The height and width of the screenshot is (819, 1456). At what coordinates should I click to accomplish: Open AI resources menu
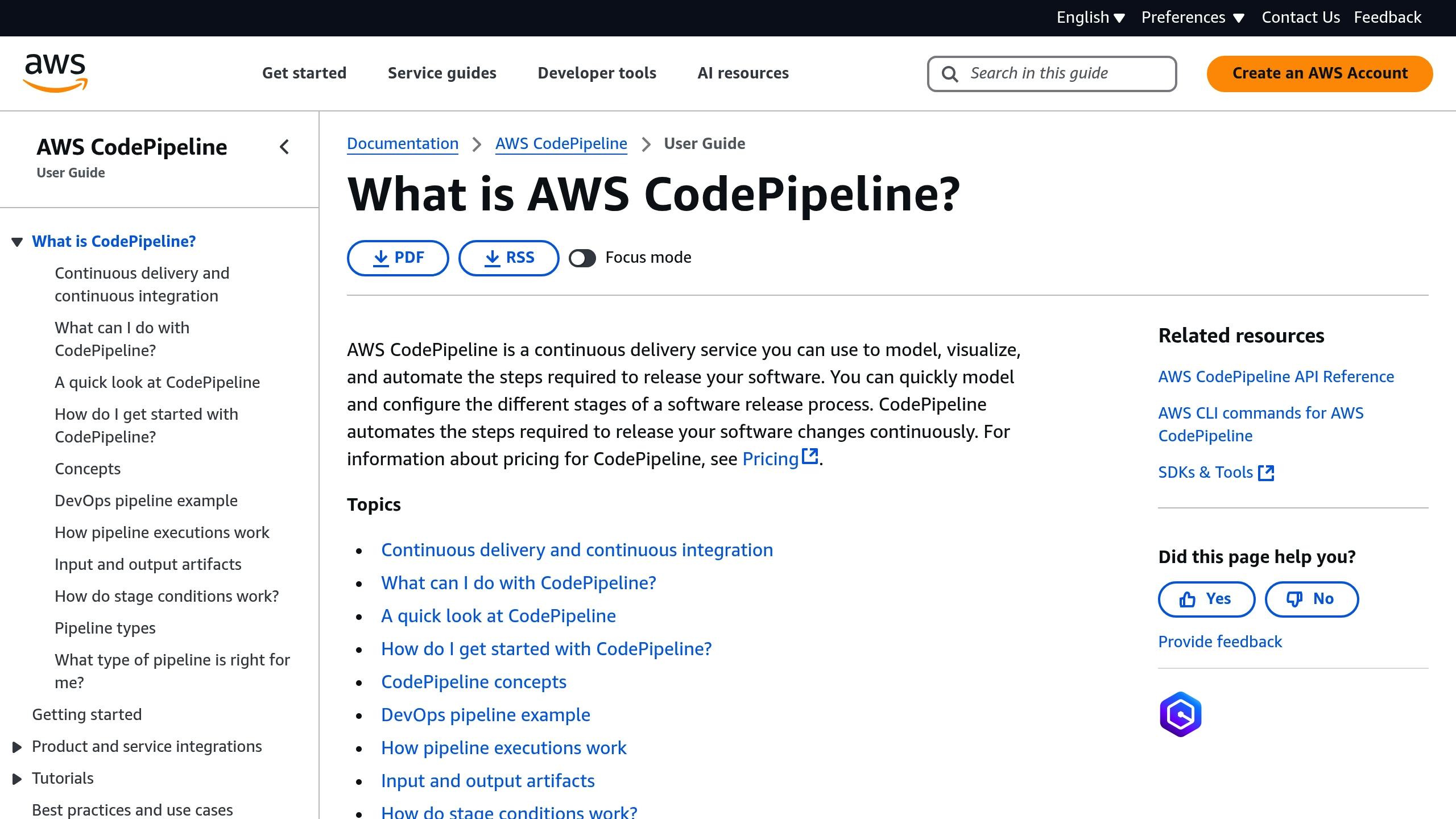pyautogui.click(x=743, y=73)
